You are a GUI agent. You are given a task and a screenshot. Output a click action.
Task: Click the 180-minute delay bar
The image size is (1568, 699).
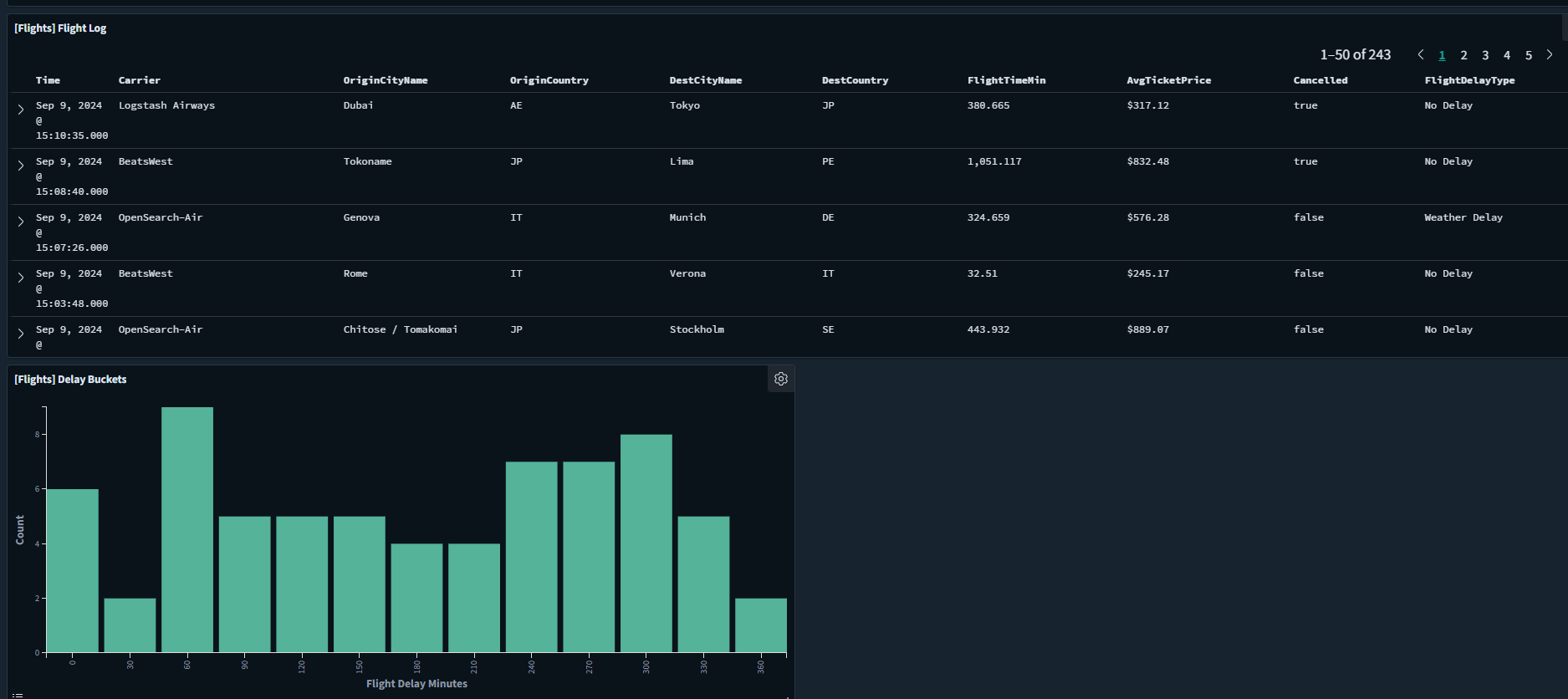(x=416, y=598)
